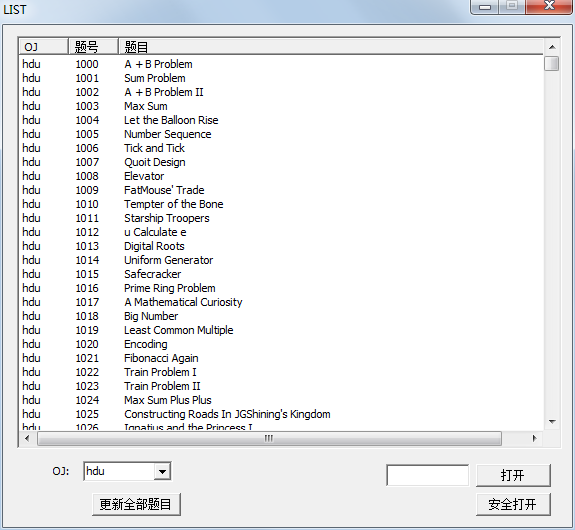Select the row 'Least Common Multiple'
Image resolution: width=575 pixels, height=530 pixels.
pos(281,330)
